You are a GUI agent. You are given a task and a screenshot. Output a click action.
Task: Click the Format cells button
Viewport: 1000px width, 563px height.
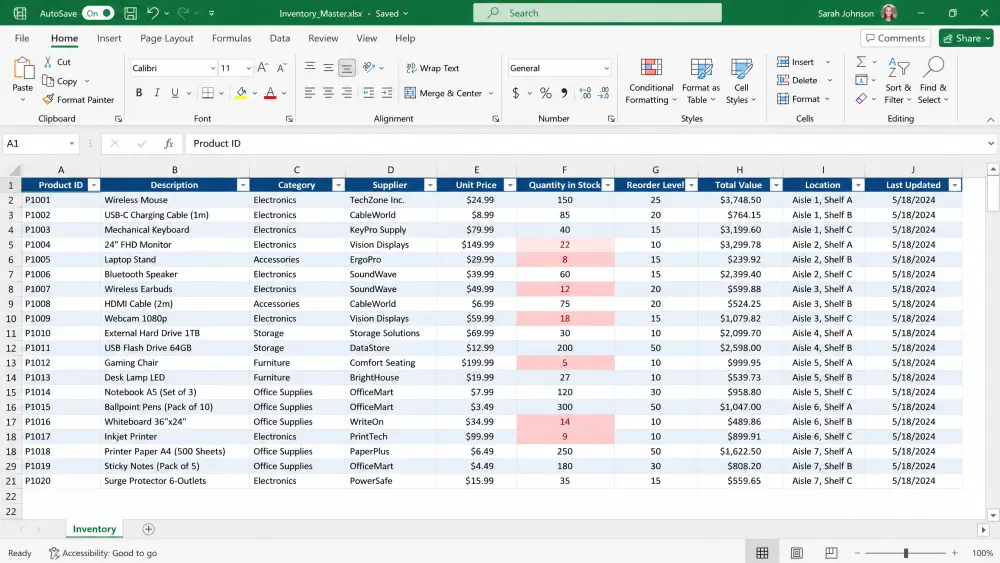(x=798, y=99)
